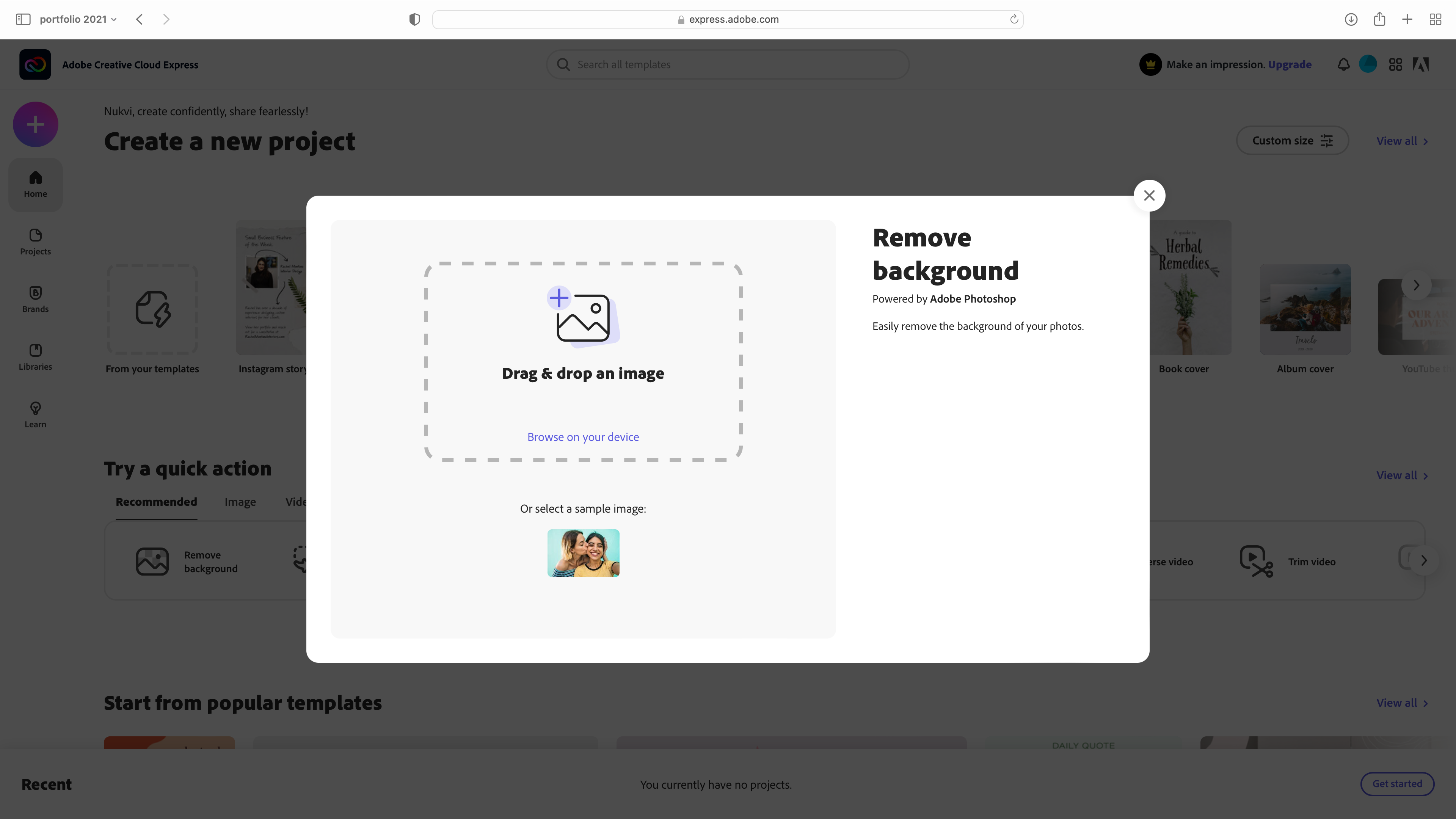Focus the Search all templates field

click(728, 64)
